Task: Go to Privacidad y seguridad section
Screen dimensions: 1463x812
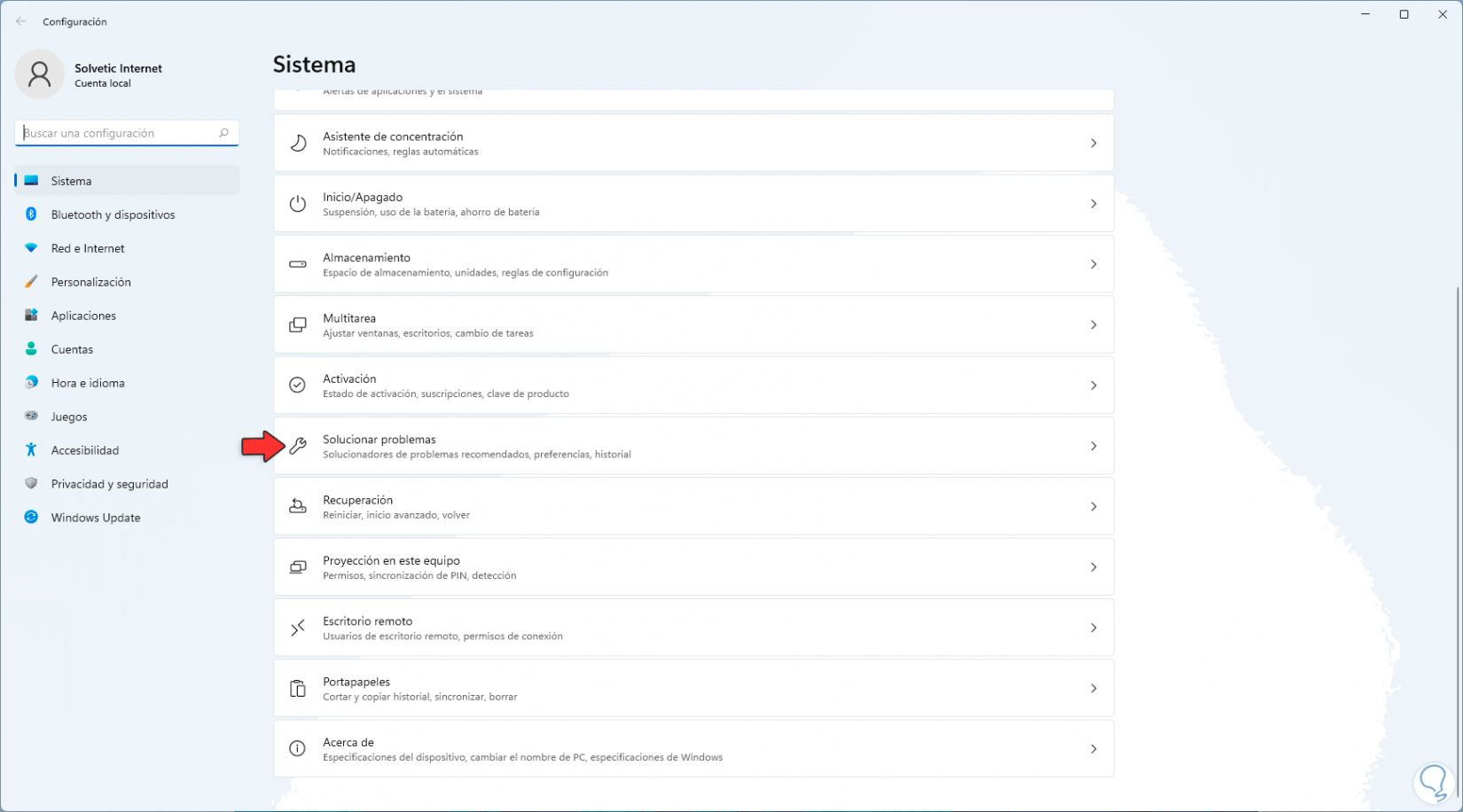Action: point(109,484)
